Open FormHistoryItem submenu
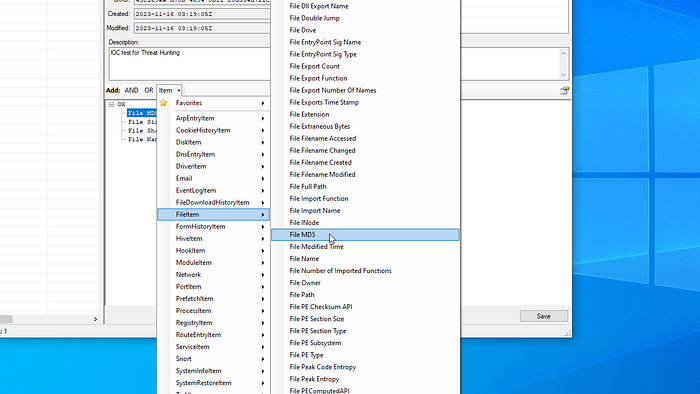 click(213, 227)
